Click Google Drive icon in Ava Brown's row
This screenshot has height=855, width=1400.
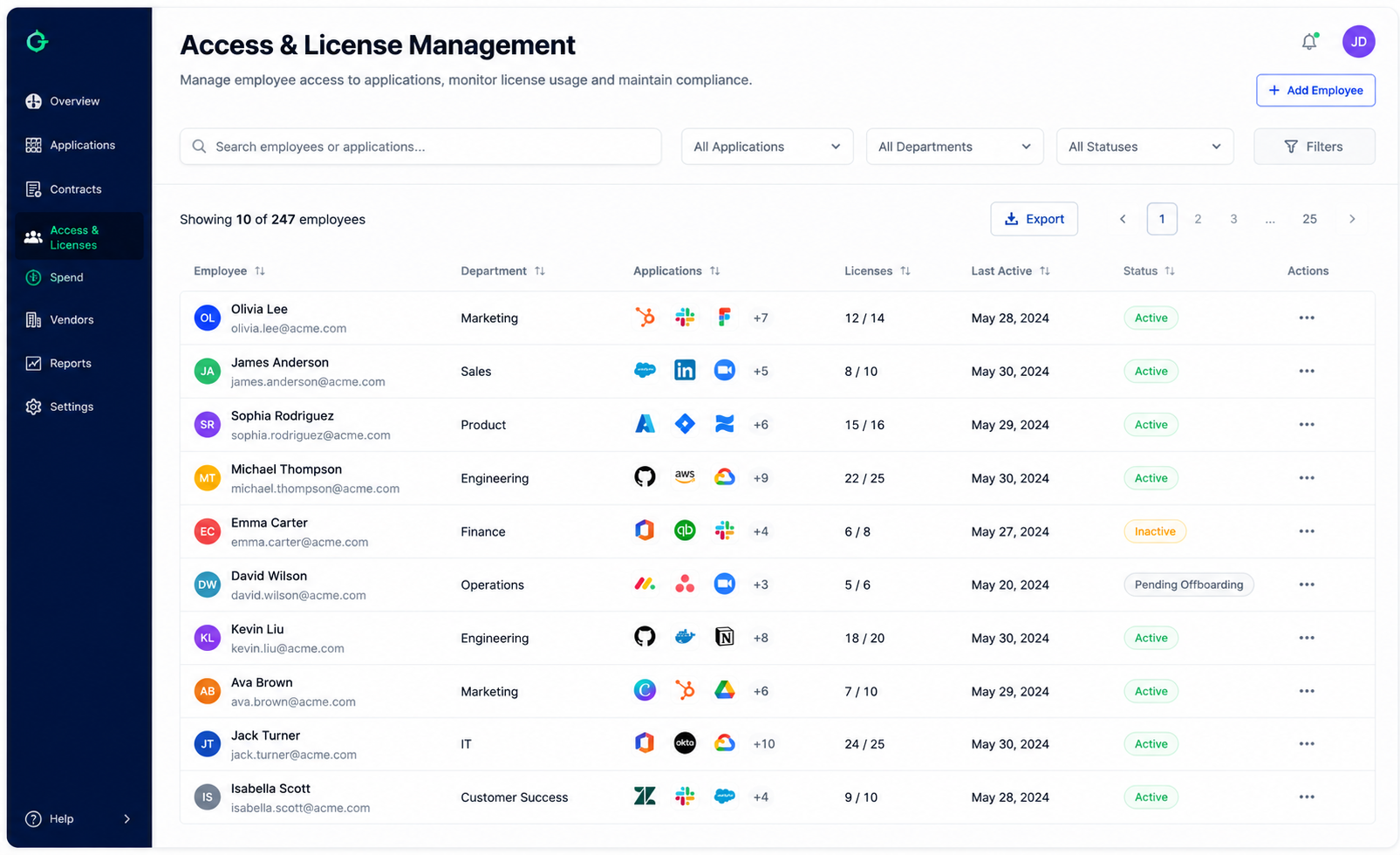tap(724, 690)
